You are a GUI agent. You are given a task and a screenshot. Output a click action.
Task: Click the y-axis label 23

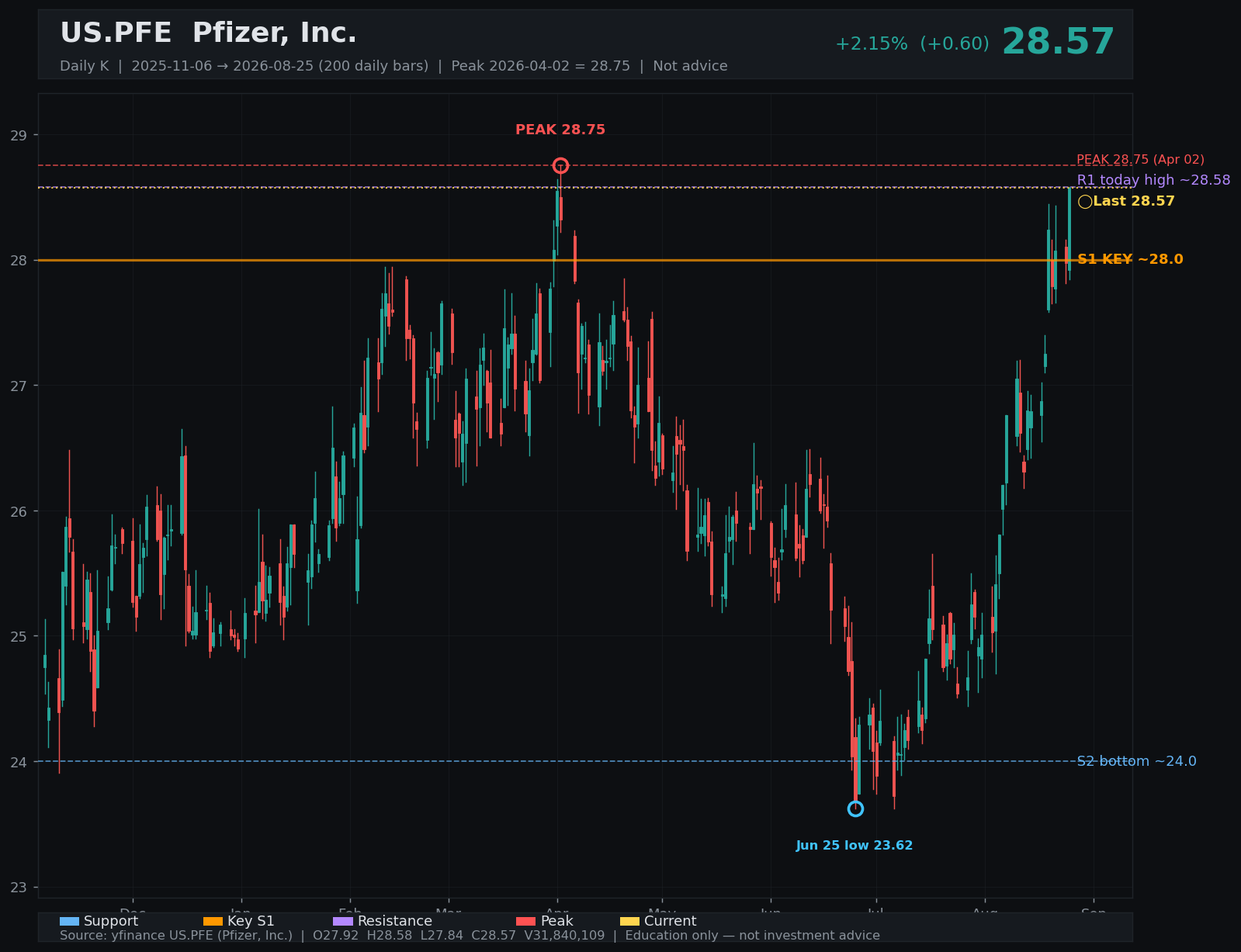[19, 888]
